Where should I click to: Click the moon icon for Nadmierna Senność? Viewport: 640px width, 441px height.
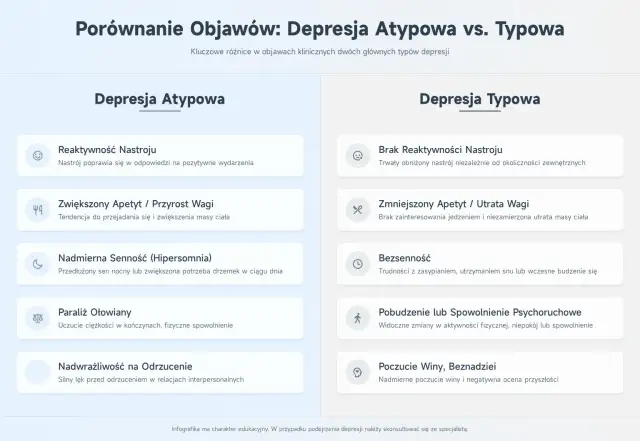click(38, 264)
